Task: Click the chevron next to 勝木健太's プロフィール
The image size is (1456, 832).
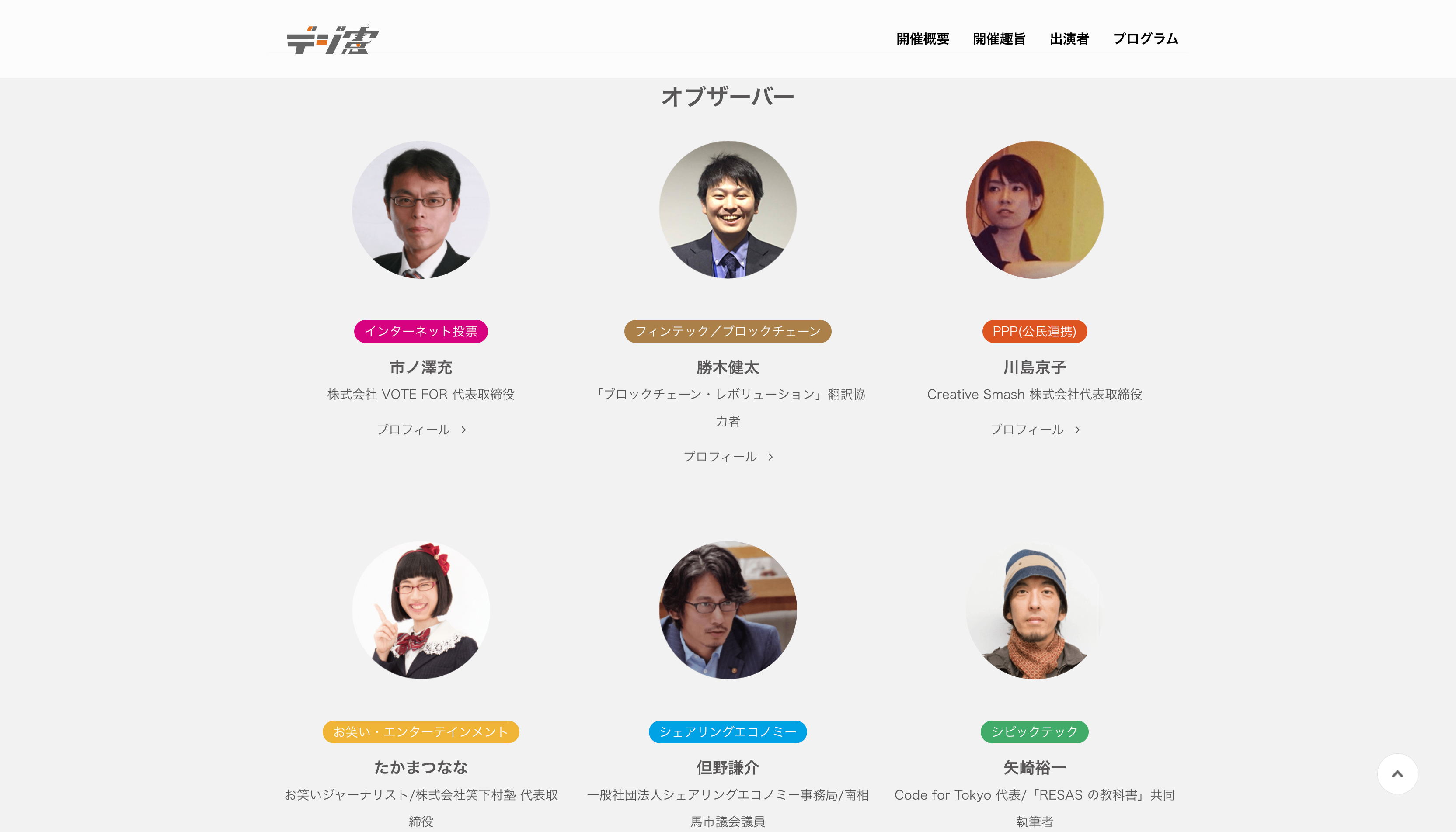Action: pos(770,457)
